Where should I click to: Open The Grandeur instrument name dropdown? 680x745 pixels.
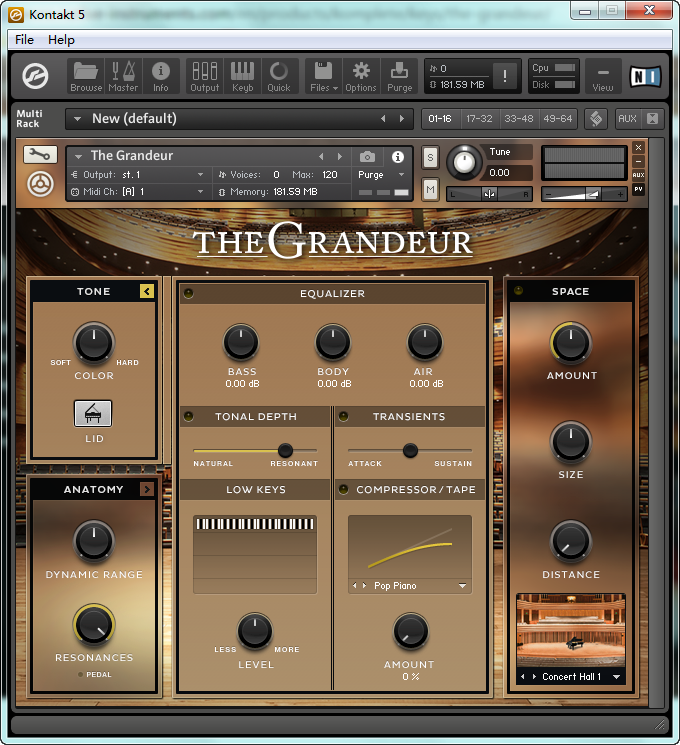coord(79,156)
